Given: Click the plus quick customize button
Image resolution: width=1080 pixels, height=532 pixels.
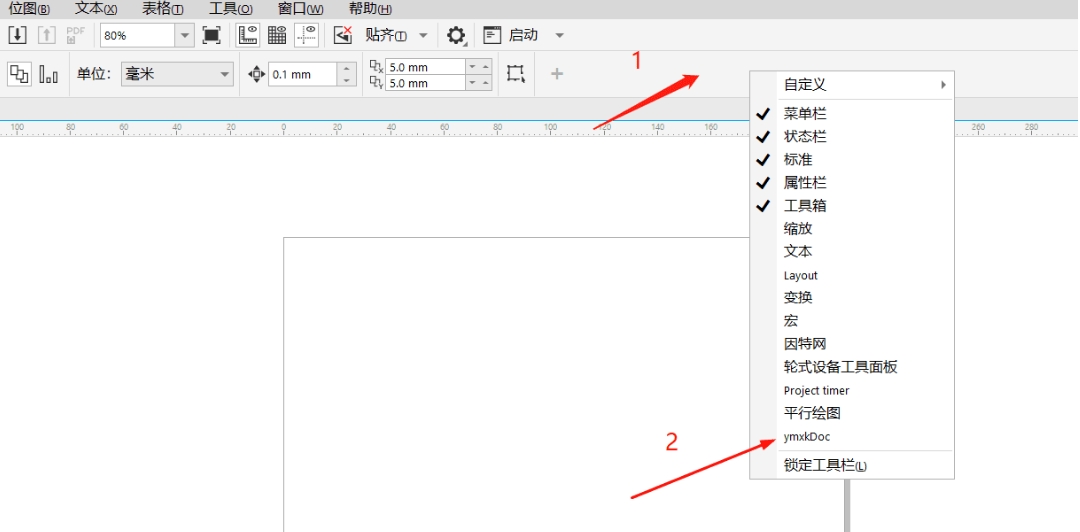Looking at the screenshot, I should [x=557, y=74].
